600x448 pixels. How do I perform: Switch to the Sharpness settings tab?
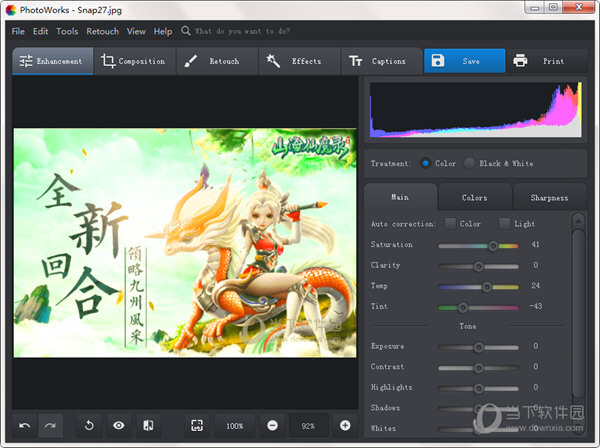point(549,198)
